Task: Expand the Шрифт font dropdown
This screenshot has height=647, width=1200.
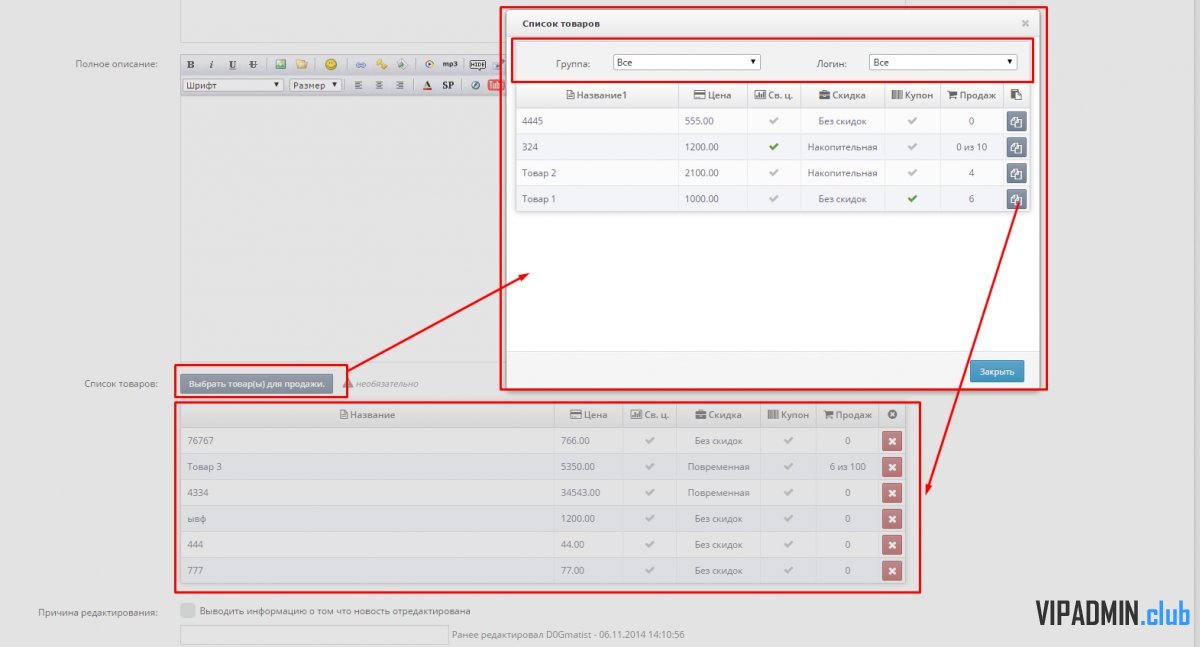Action: point(233,86)
